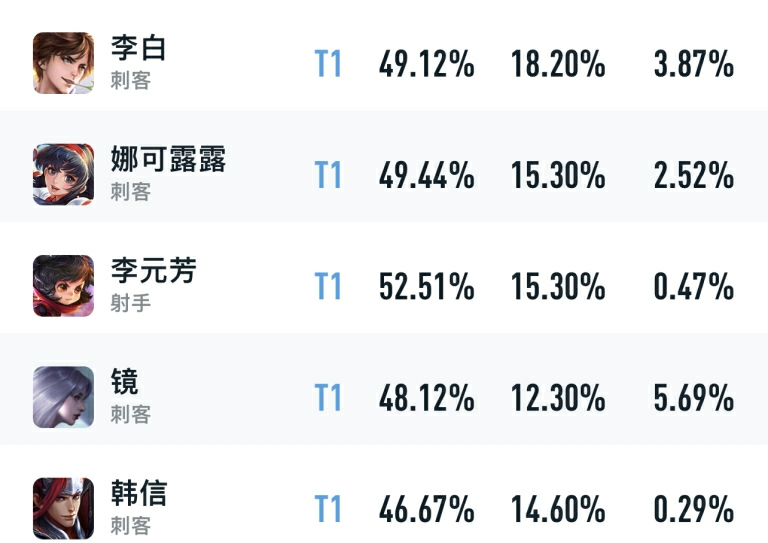The image size is (768, 543).
Task: Open 李元芳 hero avatar
Action: coord(63,285)
